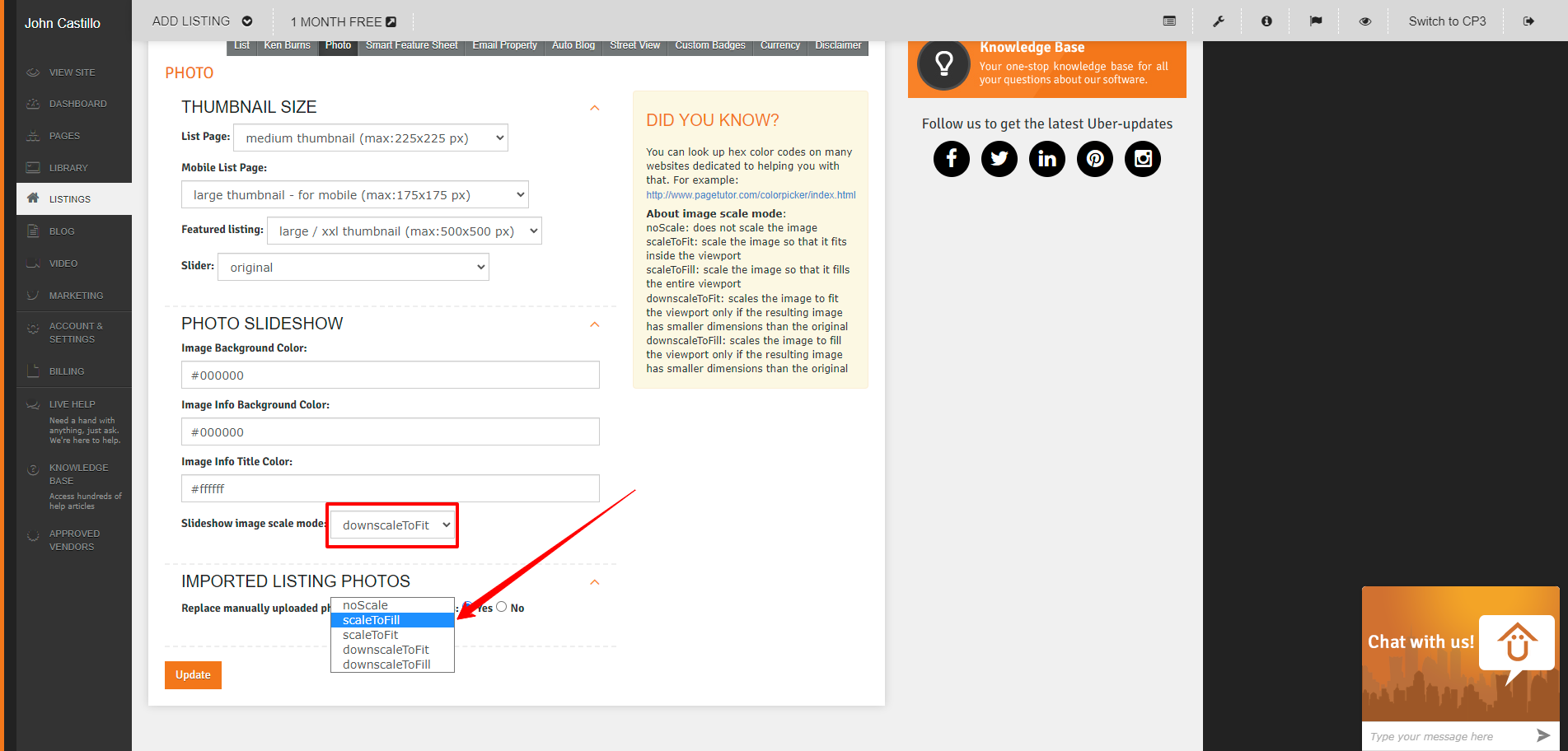Open the Slider size dropdown

point(353,268)
